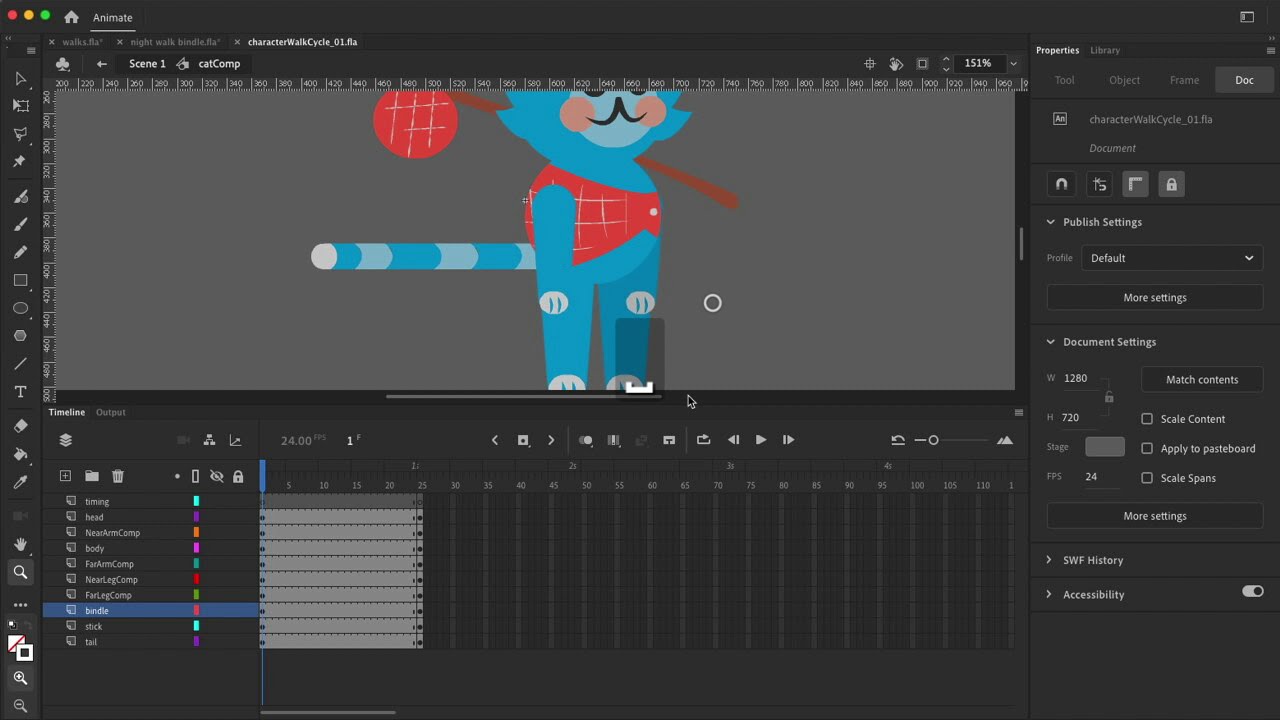This screenshot has height=720, width=1280.
Task: Click center stage icon
Action: 869,63
